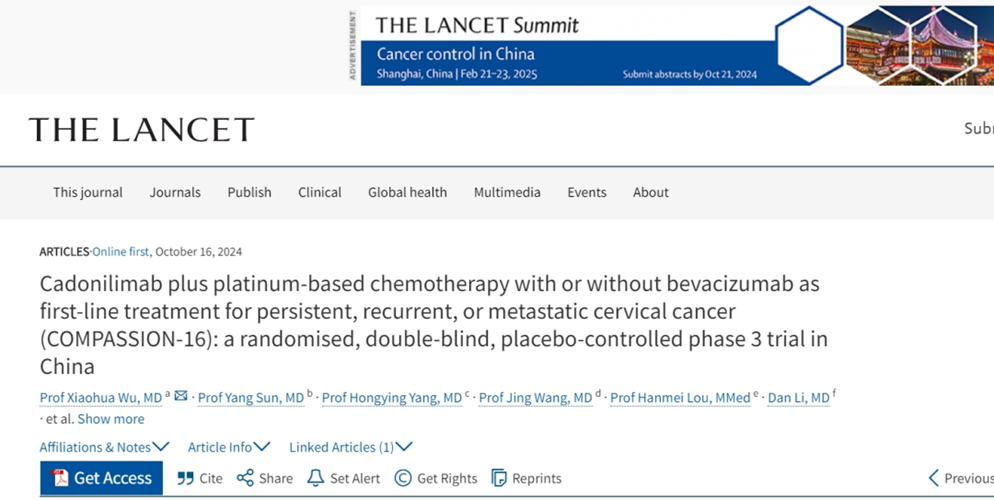Click the Get Rights copyright icon
Viewport: 994px width, 500px height.
[403, 478]
